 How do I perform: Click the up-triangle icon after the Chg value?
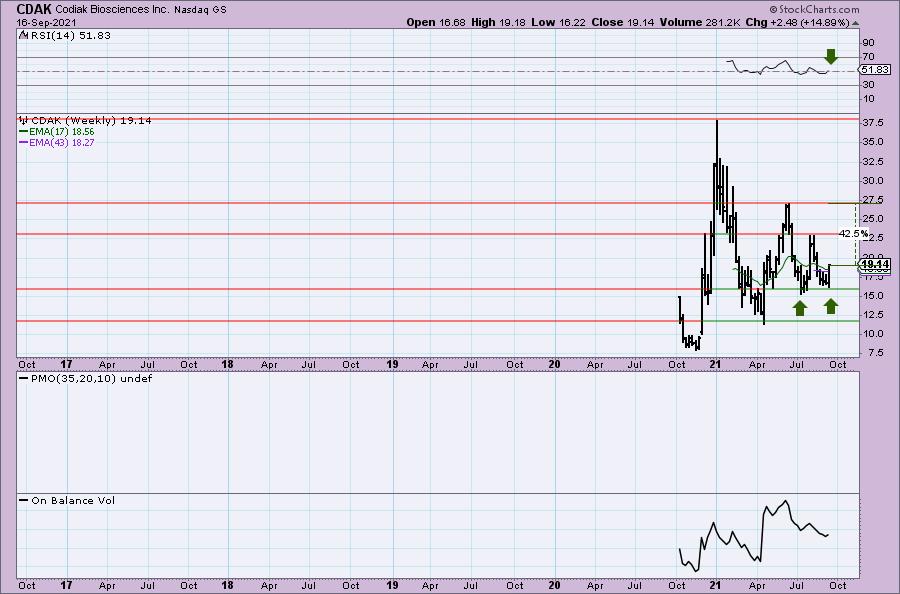[855, 24]
